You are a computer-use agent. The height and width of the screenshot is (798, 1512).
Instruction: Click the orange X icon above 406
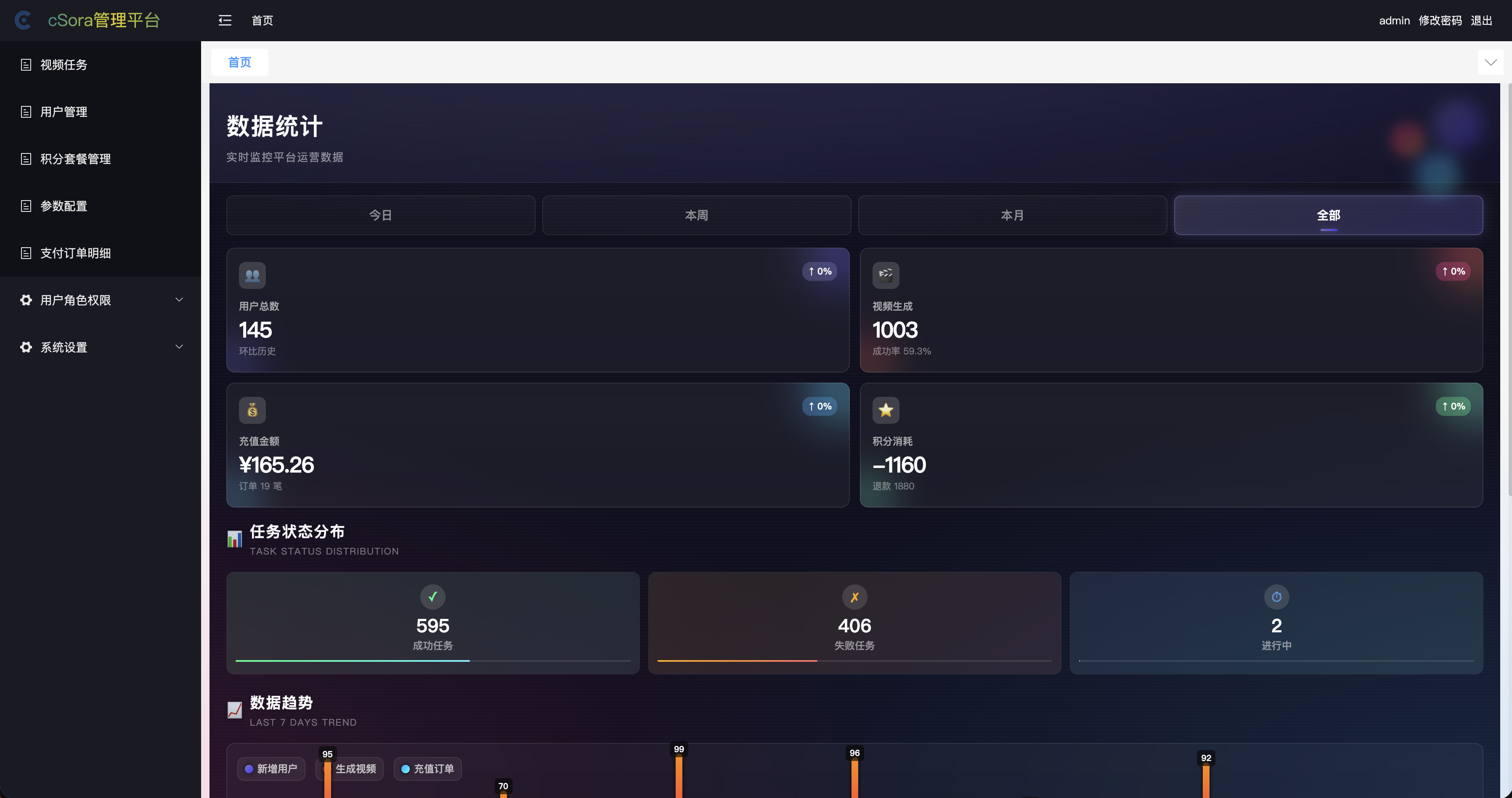tap(854, 597)
